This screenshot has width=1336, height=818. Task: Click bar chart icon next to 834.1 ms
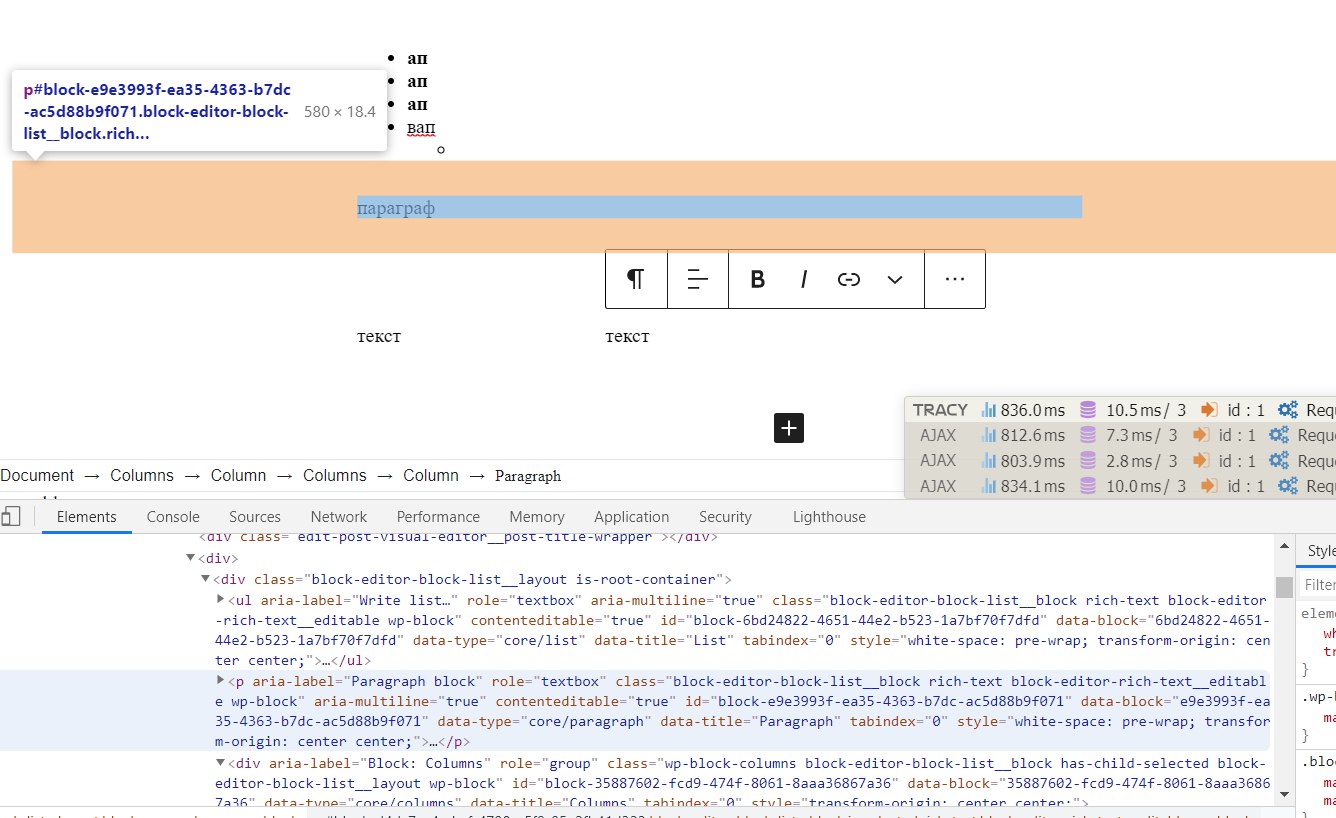990,487
